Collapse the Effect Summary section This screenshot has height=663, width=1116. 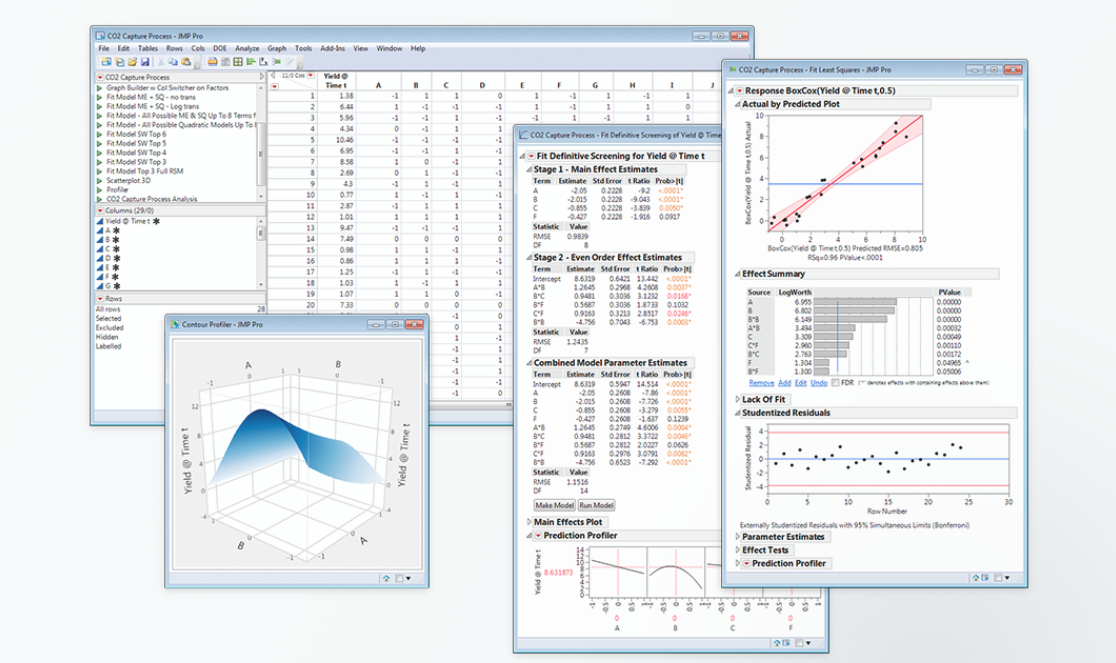[737, 274]
